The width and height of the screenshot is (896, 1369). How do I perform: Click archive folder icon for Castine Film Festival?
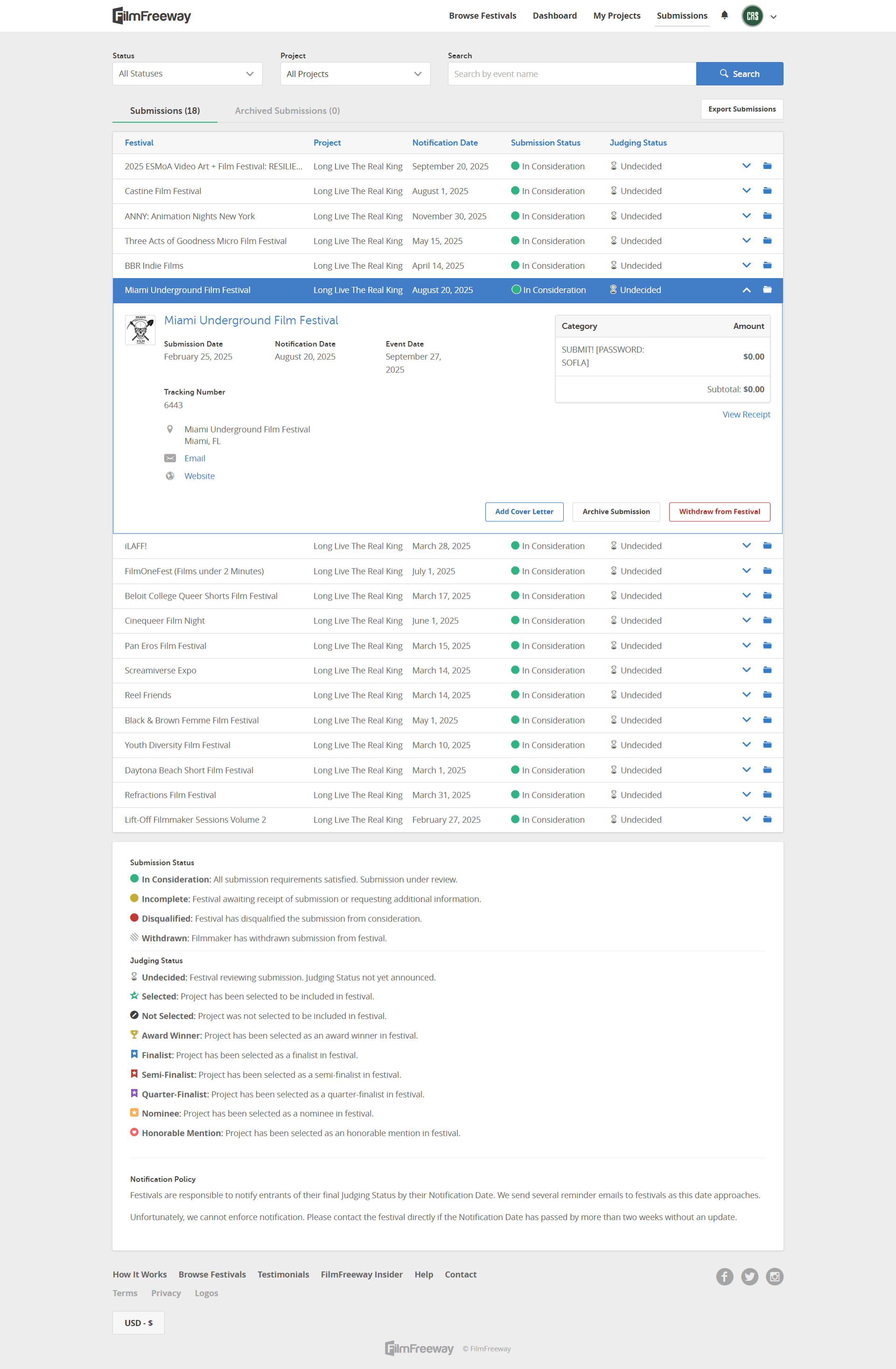(767, 191)
